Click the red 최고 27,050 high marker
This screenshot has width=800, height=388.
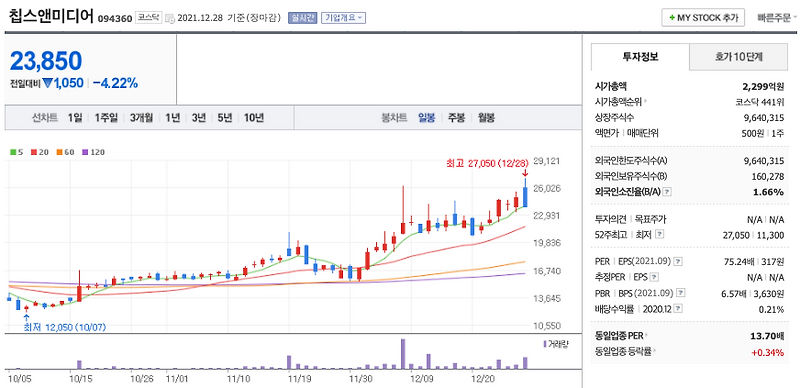(x=489, y=163)
